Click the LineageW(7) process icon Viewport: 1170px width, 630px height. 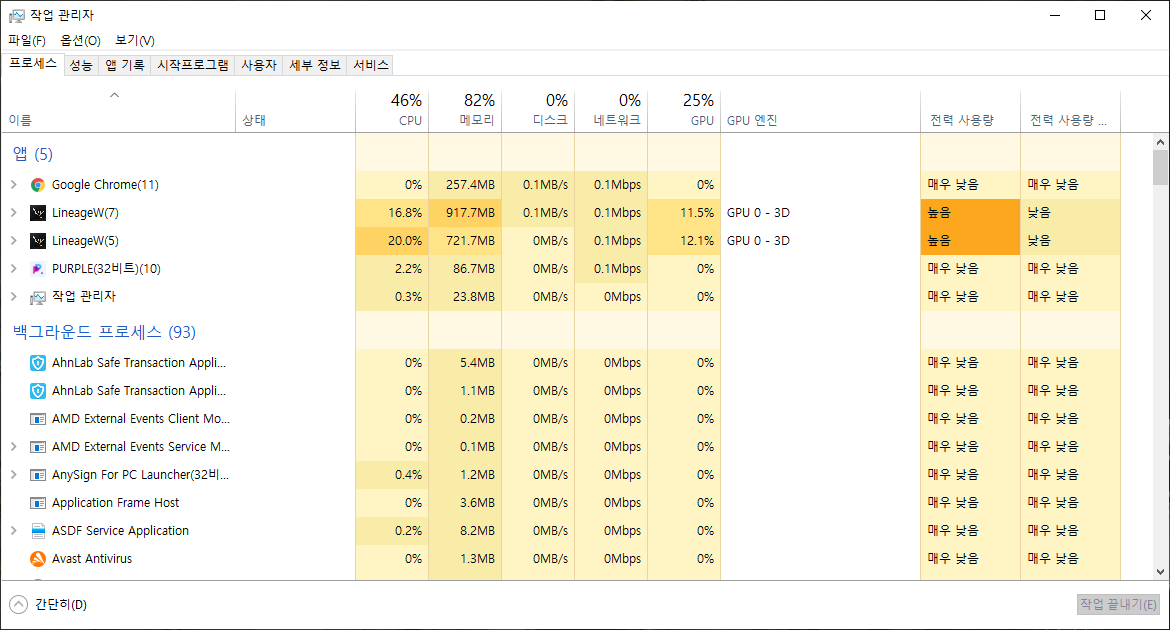37,213
